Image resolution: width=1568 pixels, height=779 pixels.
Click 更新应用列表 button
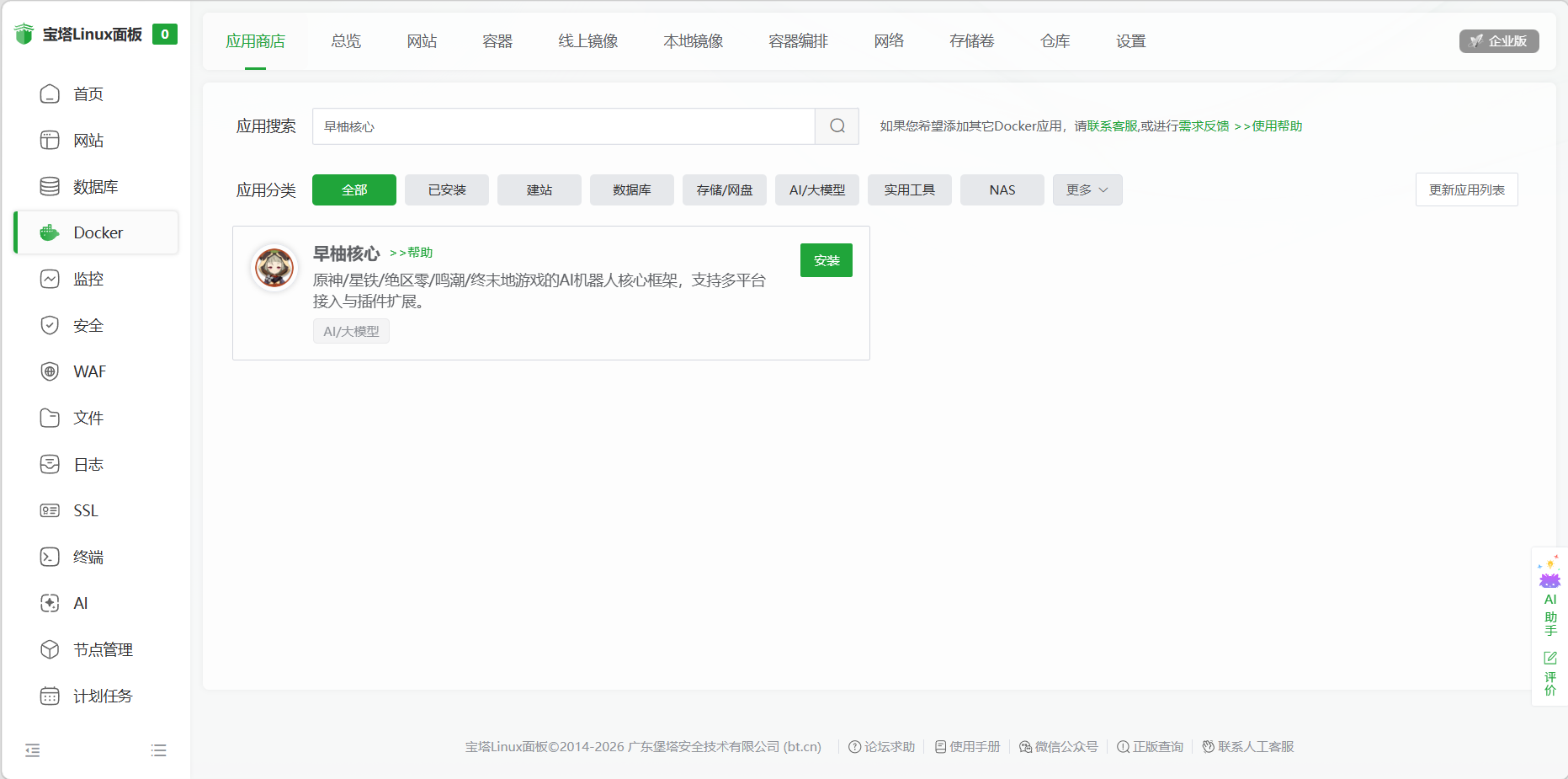tap(1467, 190)
